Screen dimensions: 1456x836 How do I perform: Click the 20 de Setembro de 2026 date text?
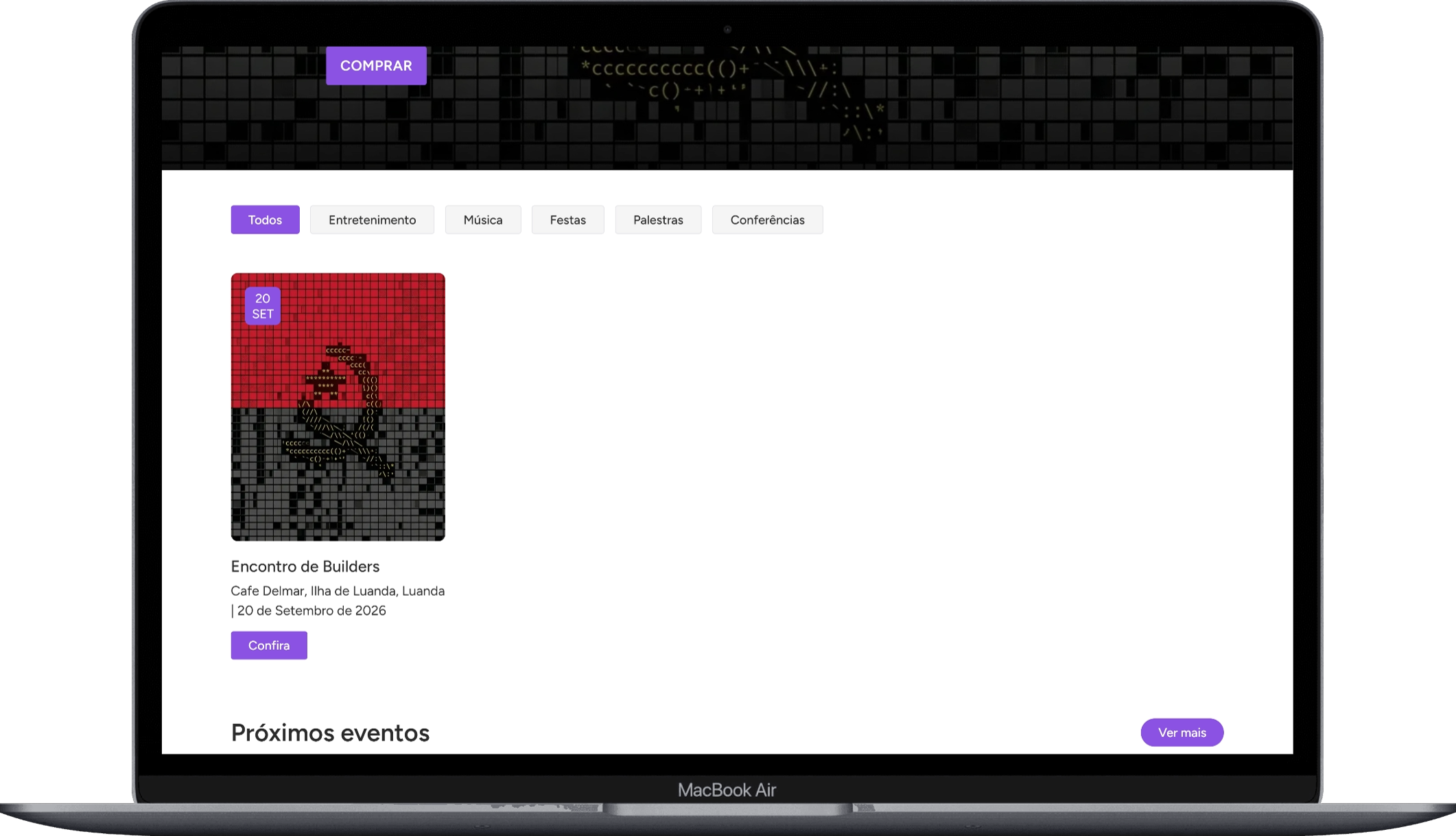312,611
